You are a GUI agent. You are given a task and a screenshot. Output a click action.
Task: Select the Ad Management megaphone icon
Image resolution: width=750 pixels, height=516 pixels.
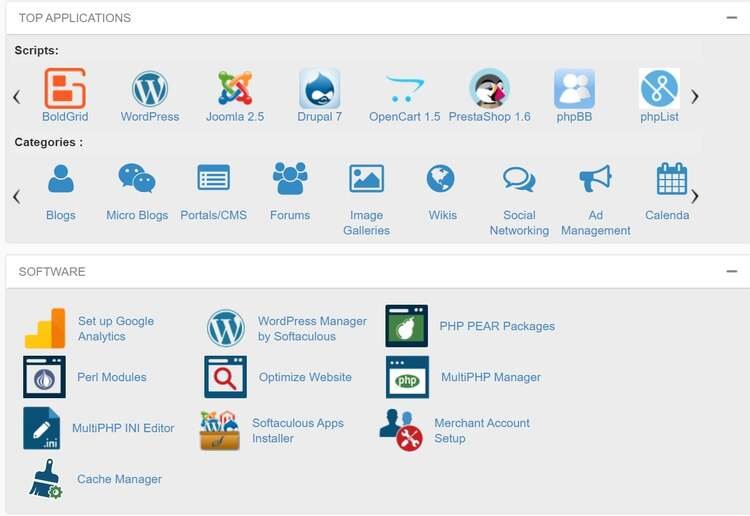tap(596, 178)
